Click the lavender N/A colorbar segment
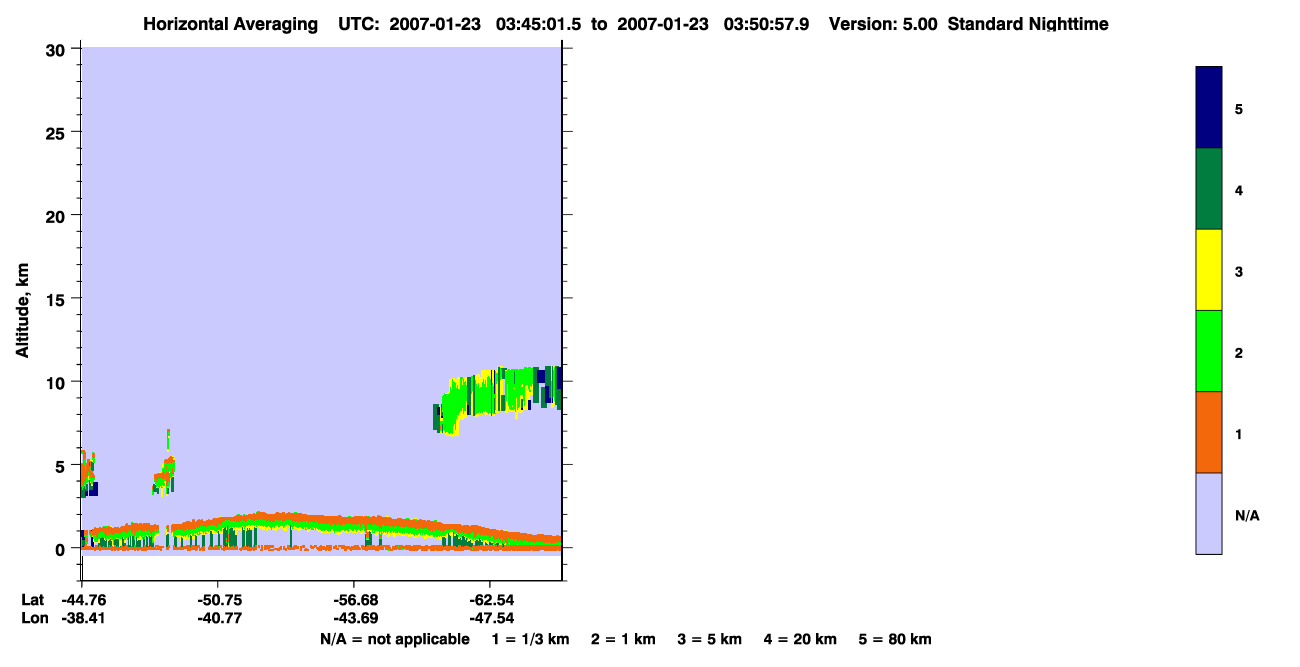1300x667 pixels. tap(1209, 513)
